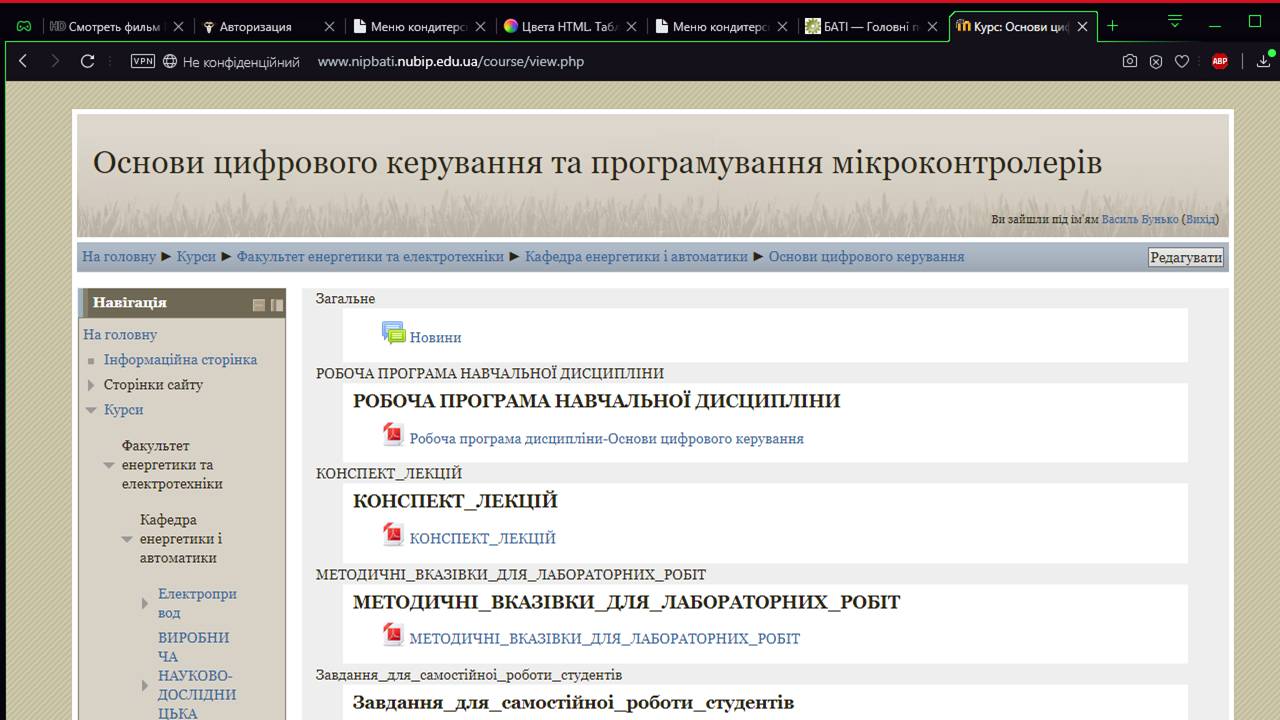Click PDF icon for Робоча програма дисципліни

click(x=393, y=434)
